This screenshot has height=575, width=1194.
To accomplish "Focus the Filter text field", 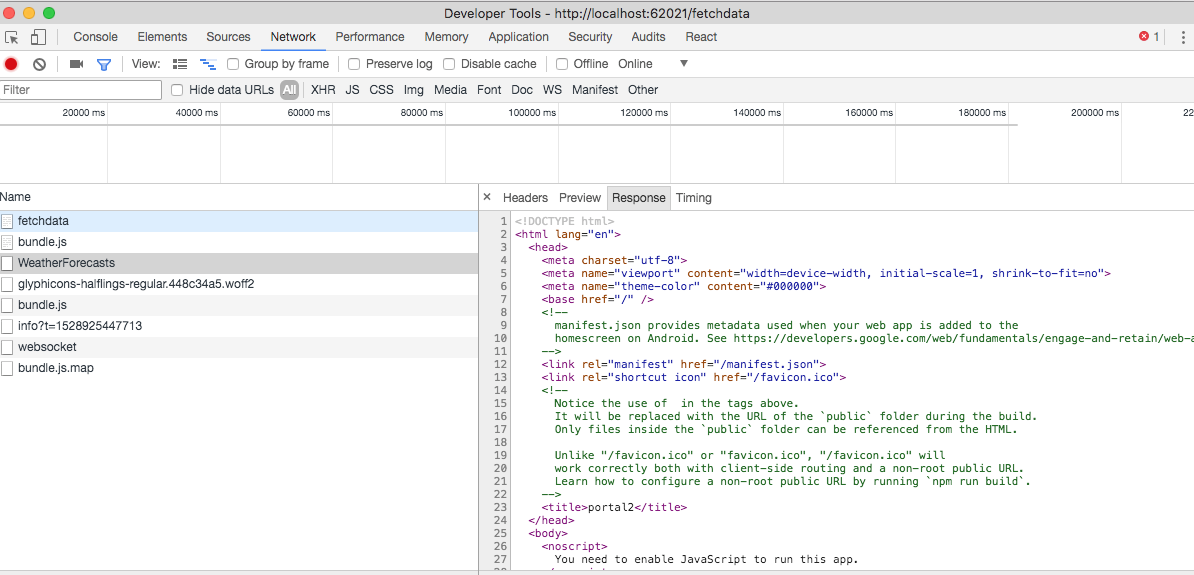I will tap(81, 90).
